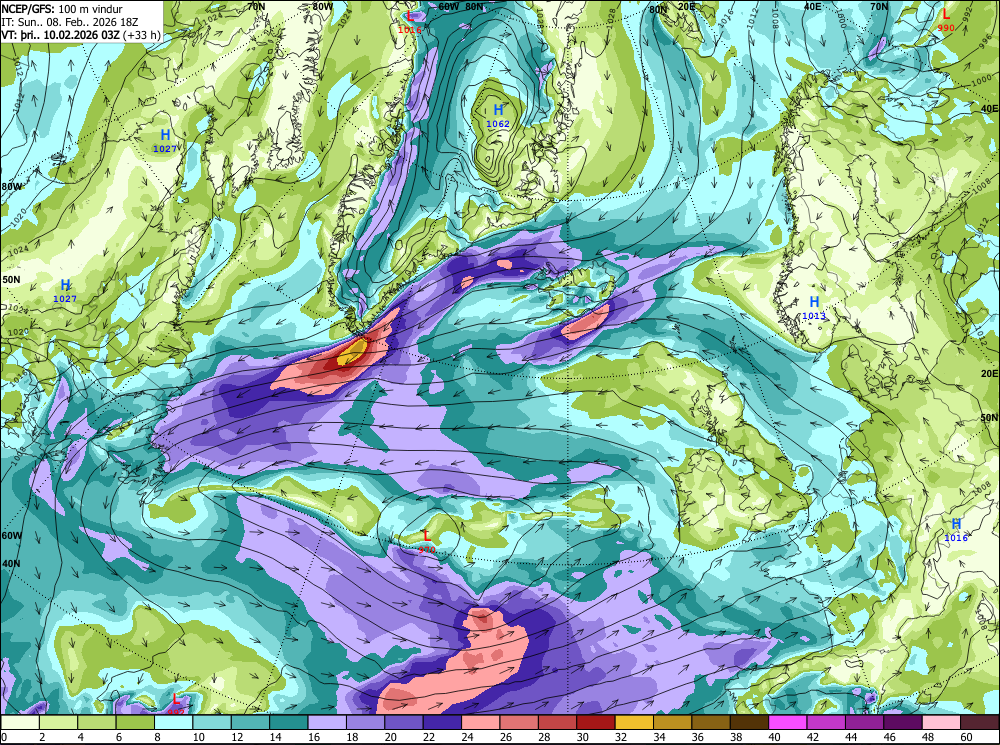
Task: Pick the pale yellow 0–2 legend swatch
Action: click(20, 722)
